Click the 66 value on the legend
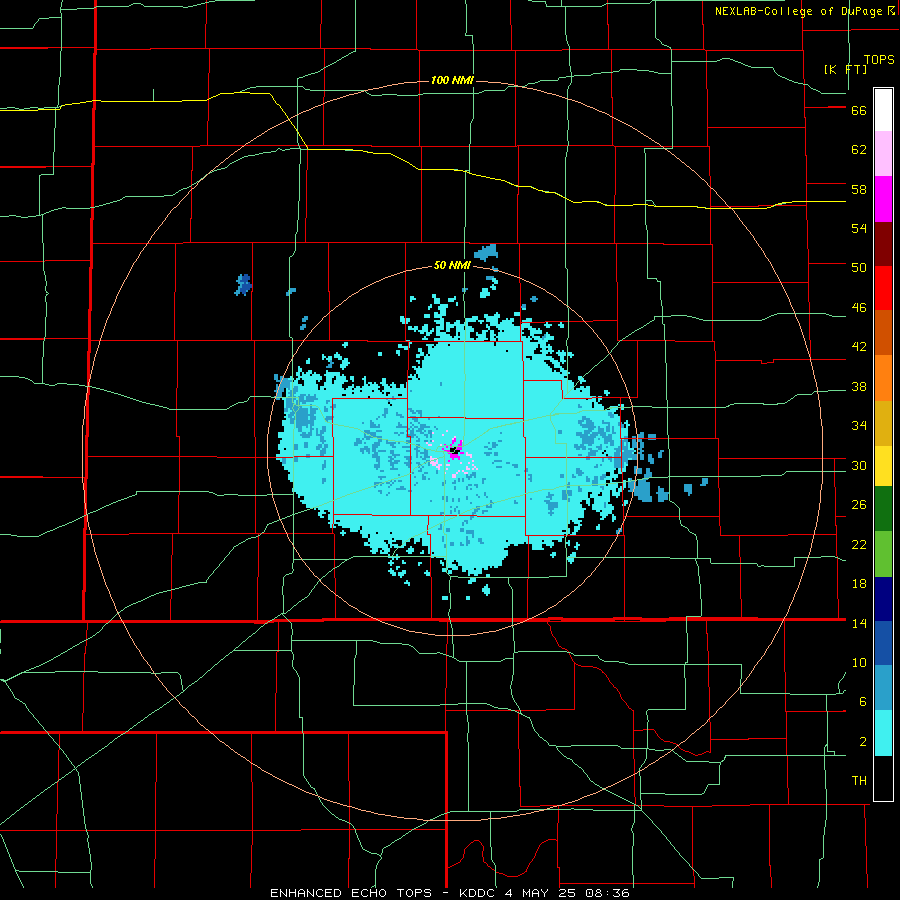This screenshot has height=900, width=900. pos(859,111)
